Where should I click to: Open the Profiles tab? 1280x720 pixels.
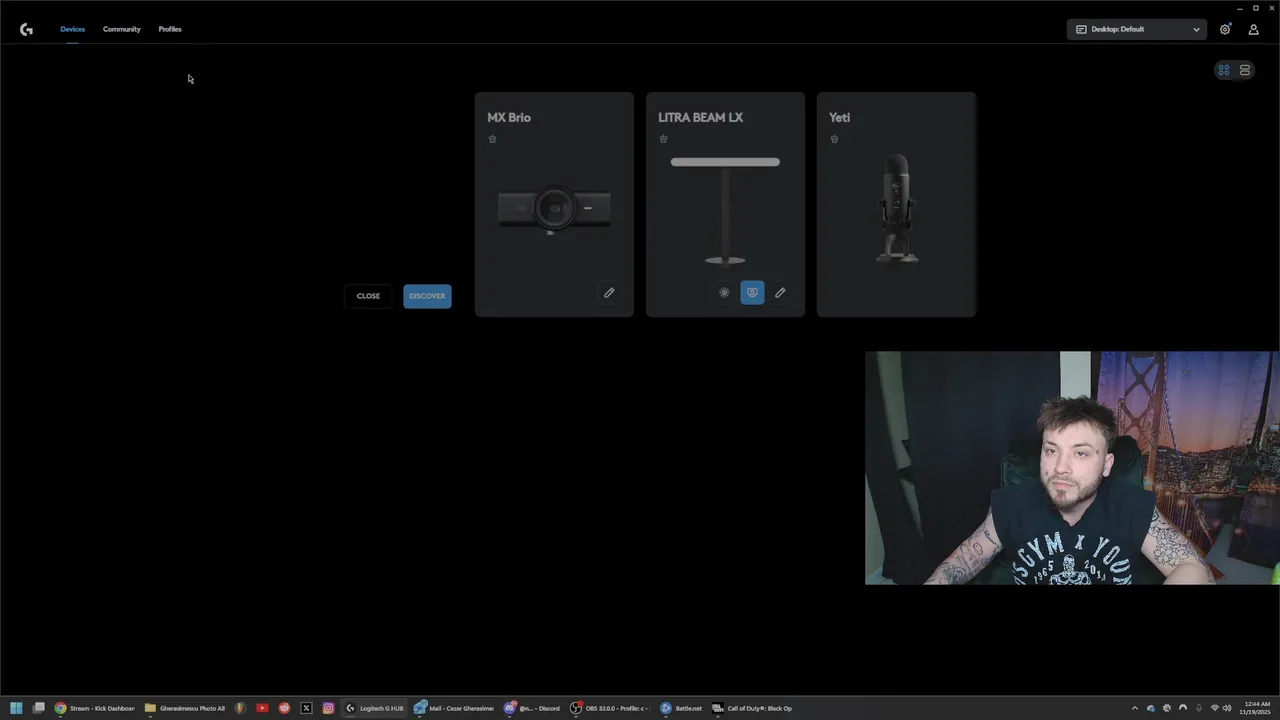click(x=170, y=29)
